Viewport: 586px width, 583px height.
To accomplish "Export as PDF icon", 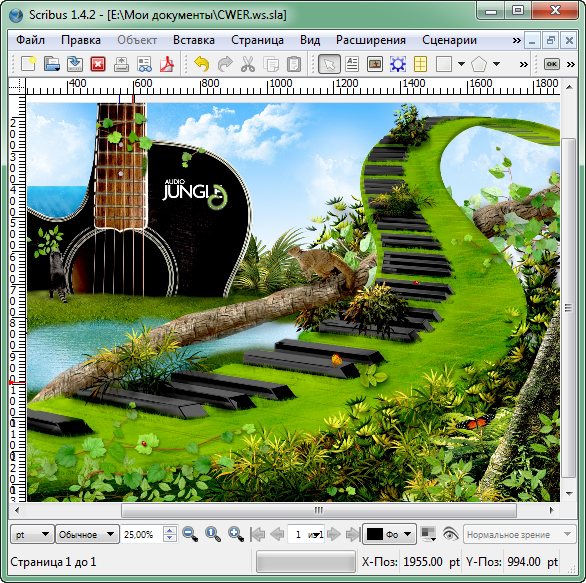I will [x=167, y=64].
